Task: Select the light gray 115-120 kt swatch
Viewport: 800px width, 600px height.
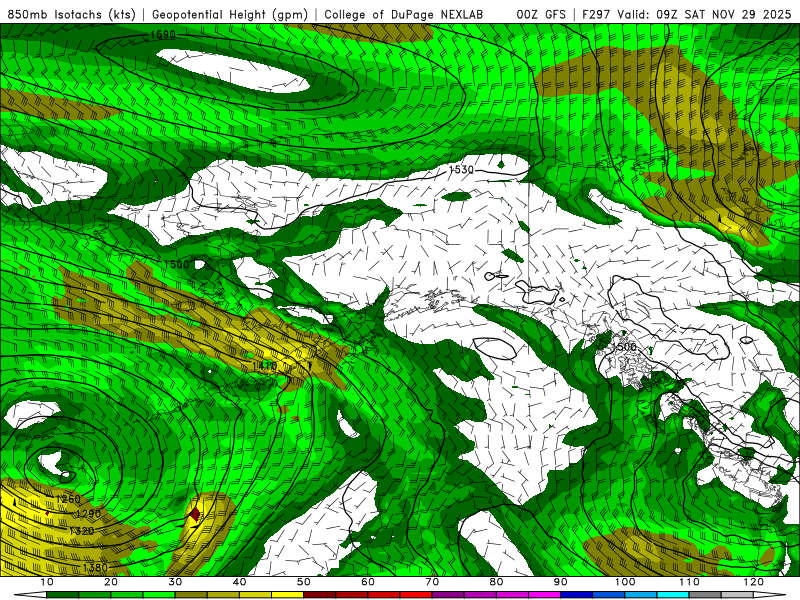Action: coord(737,595)
